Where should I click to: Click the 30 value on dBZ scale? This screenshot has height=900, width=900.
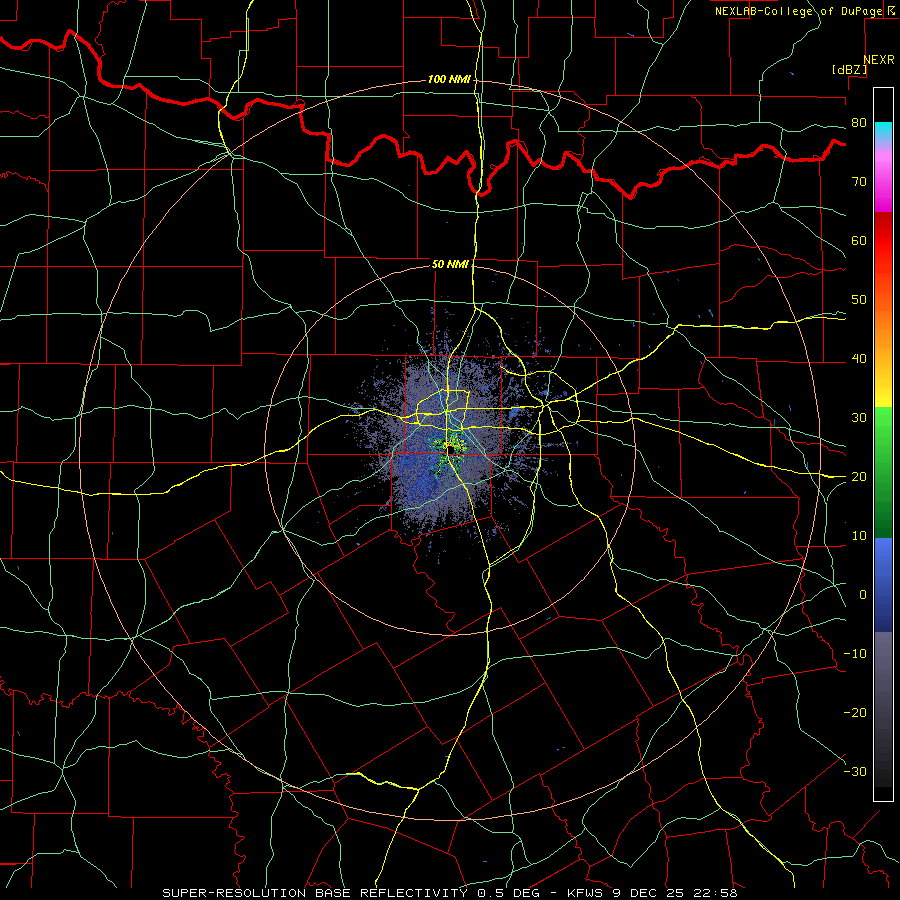point(859,418)
